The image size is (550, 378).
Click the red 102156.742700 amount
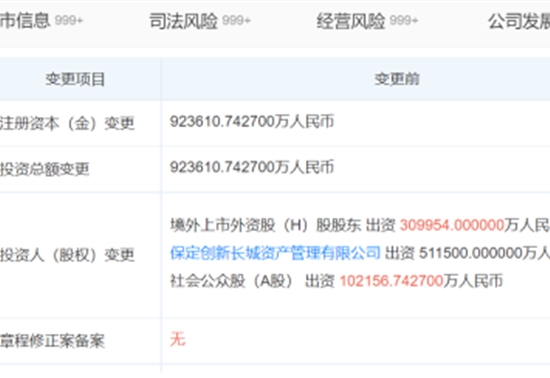point(391,281)
